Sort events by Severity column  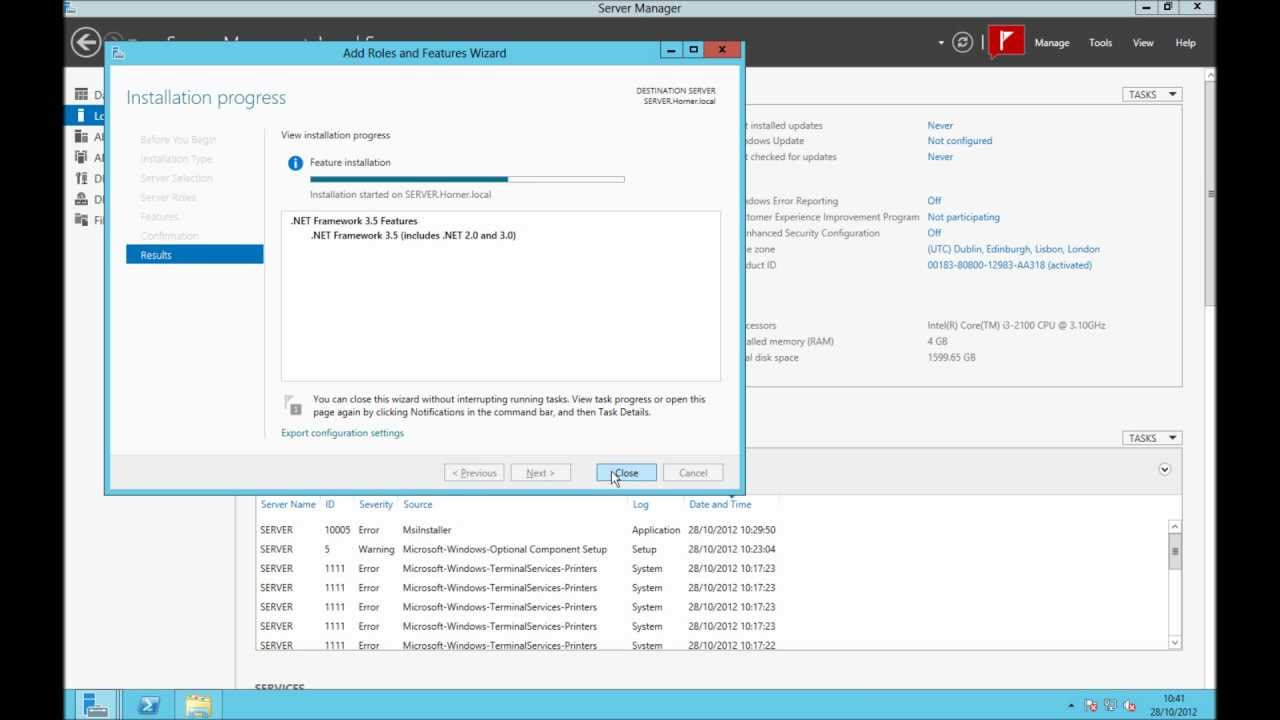coord(376,505)
